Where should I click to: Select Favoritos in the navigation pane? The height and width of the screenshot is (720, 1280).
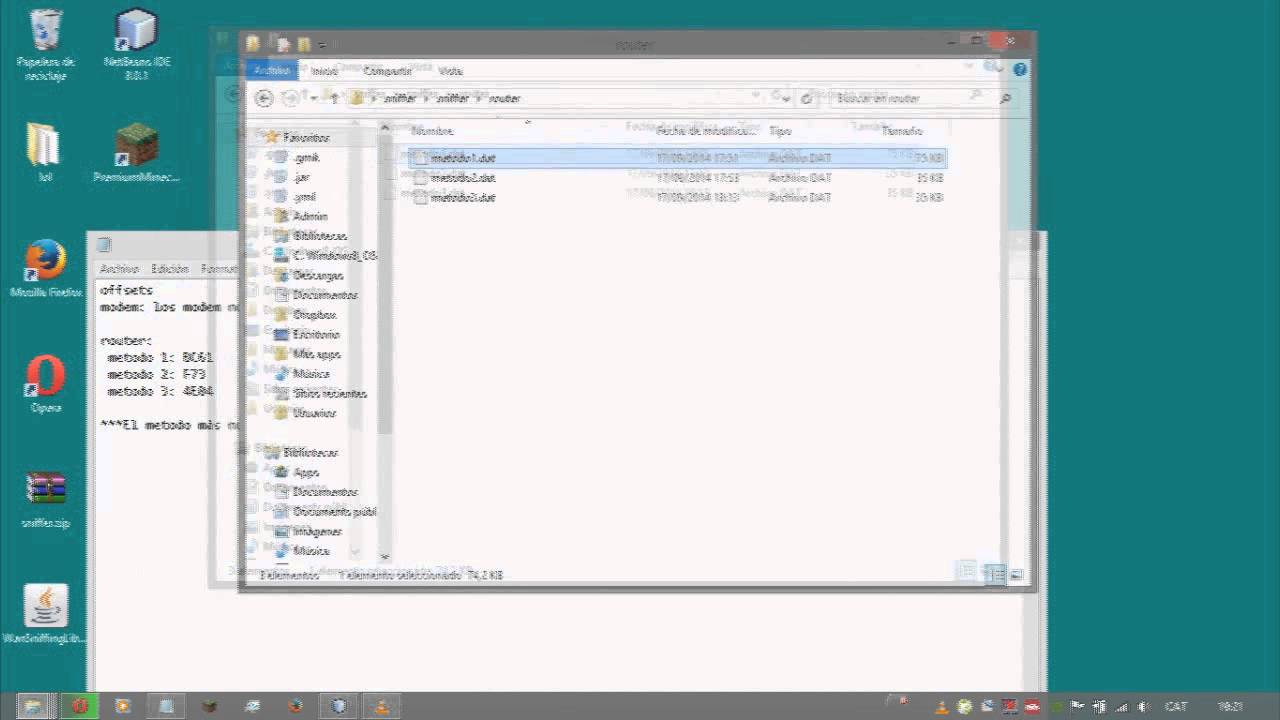point(305,137)
